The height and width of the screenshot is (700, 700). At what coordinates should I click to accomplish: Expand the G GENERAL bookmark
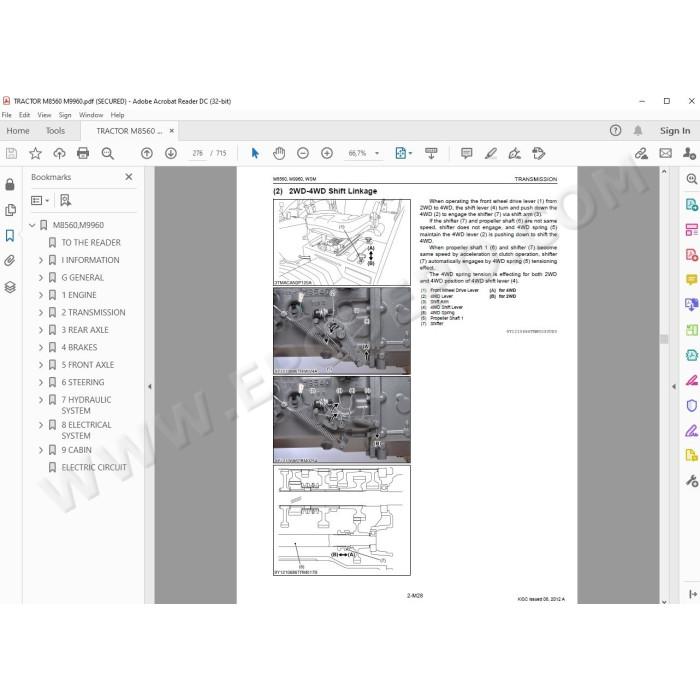41,278
